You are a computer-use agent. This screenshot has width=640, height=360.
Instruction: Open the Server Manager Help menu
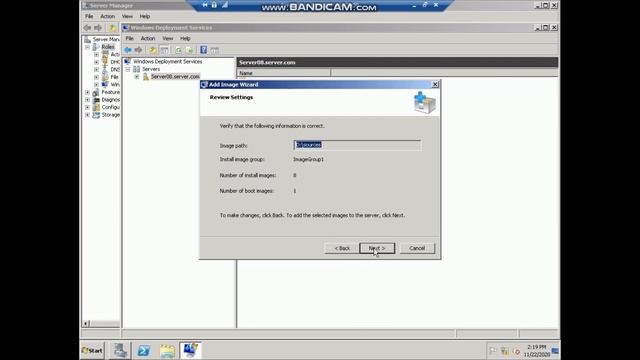145,16
